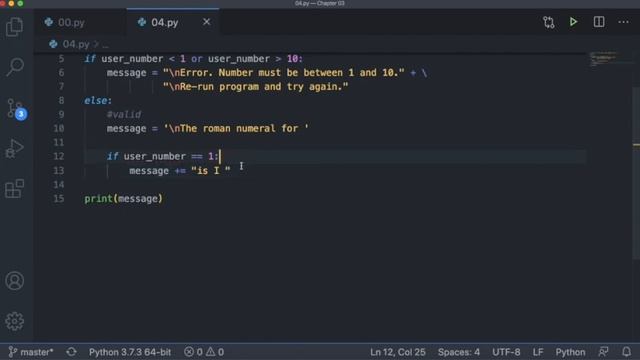The width and height of the screenshot is (640, 360).
Task: Split the editor to the right
Action: pos(599,22)
